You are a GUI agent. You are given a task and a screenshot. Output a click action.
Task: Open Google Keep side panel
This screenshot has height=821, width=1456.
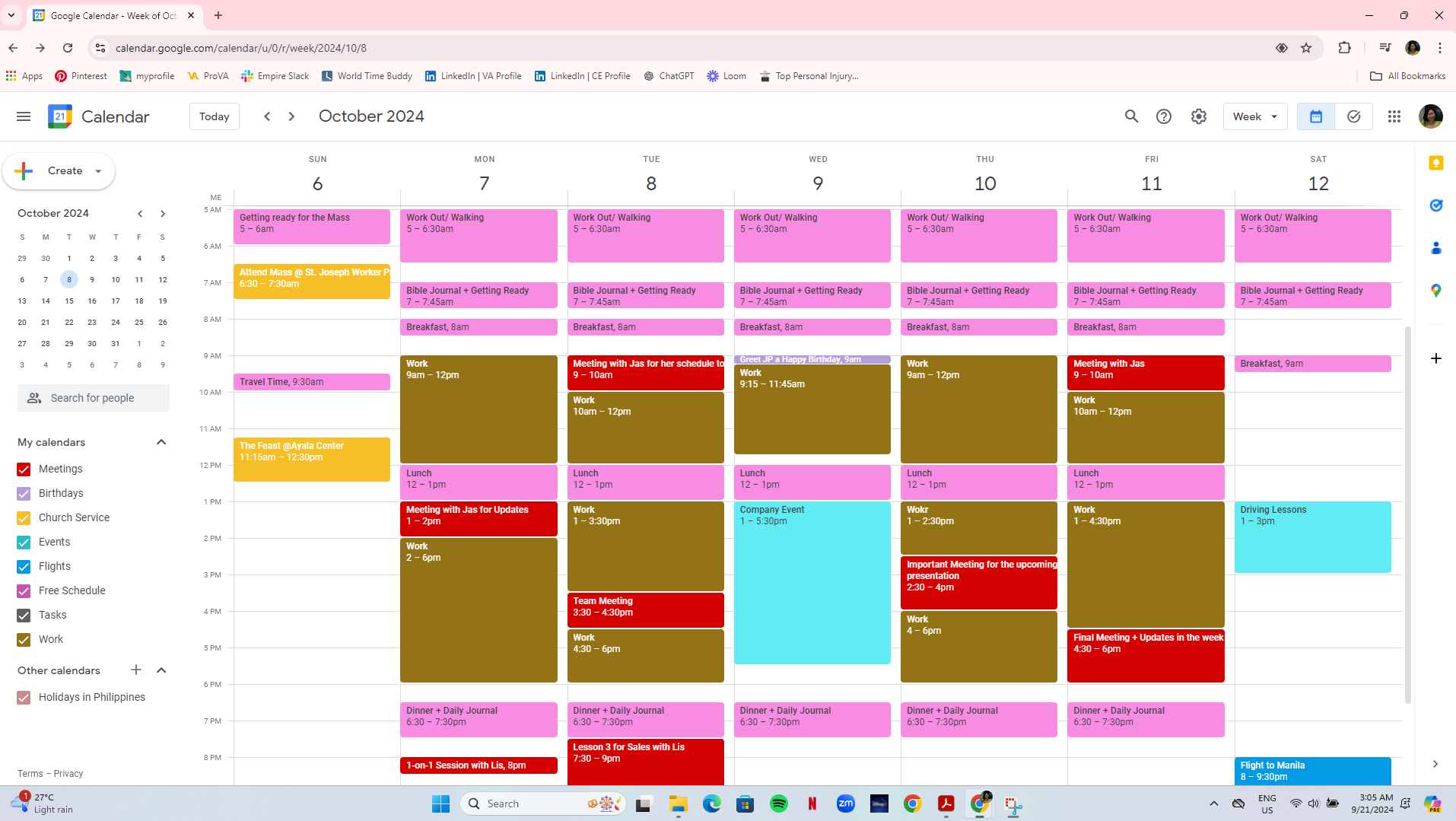point(1436,163)
